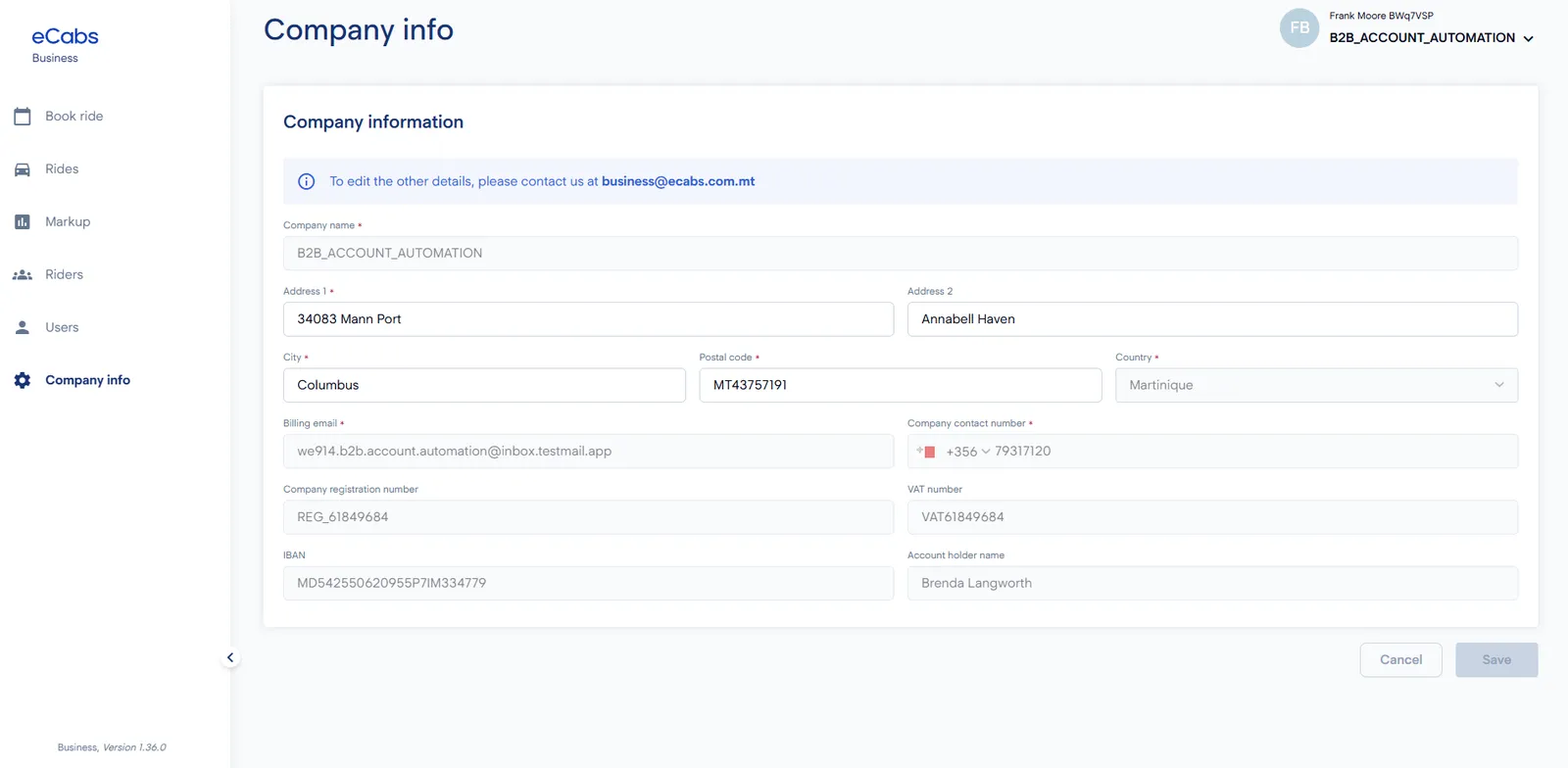Click the Postal code input field

point(901,385)
